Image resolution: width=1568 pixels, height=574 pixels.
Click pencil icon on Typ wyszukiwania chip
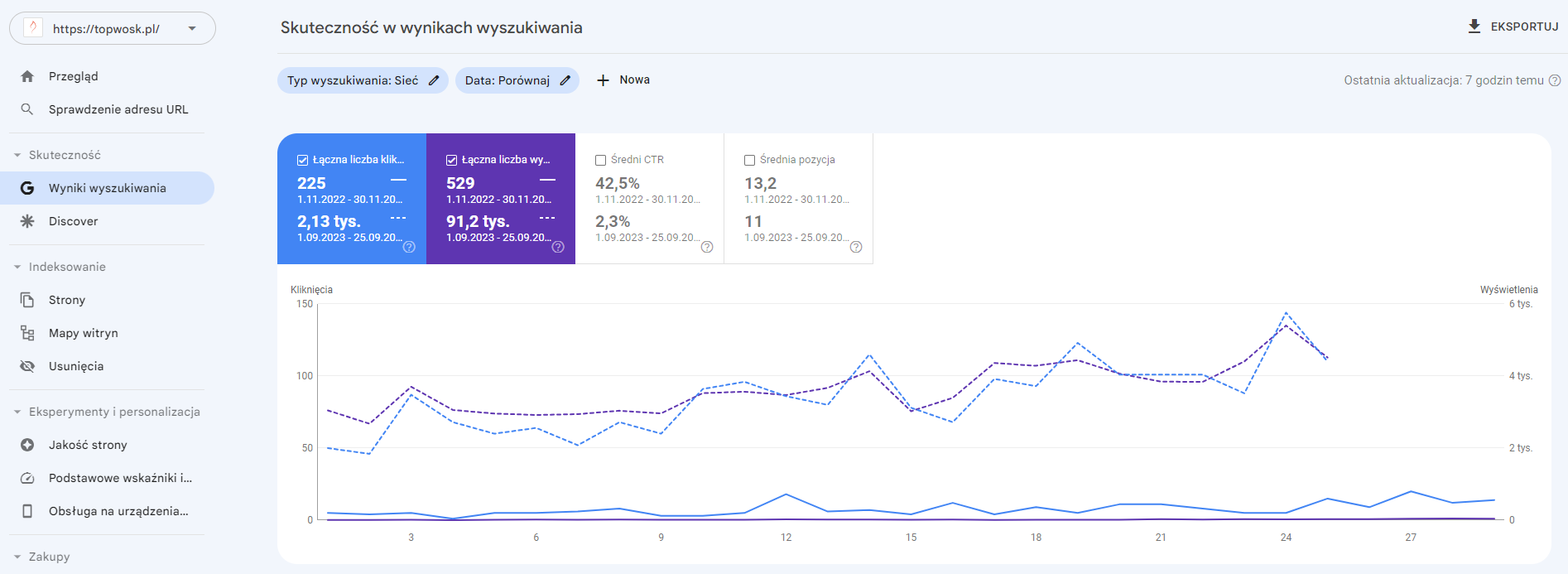[x=434, y=80]
